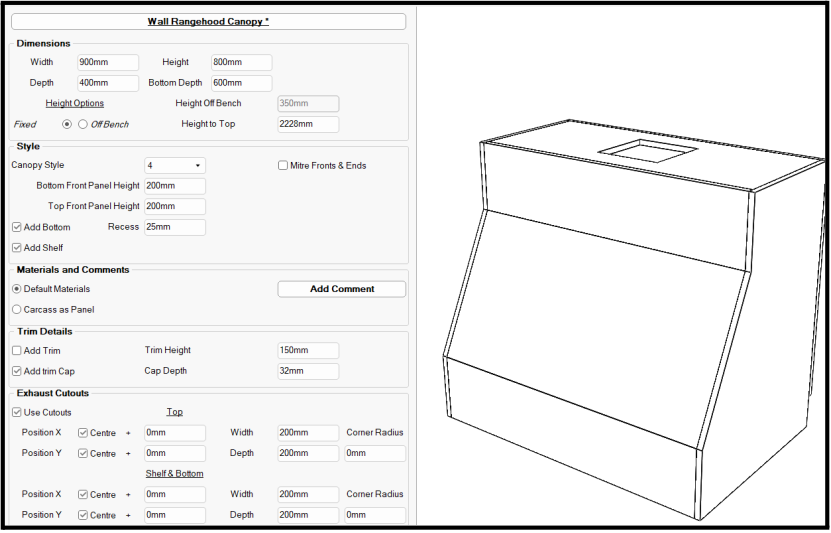Enable the Add Trim checkbox
The height and width of the screenshot is (533, 831).
pos(17,351)
